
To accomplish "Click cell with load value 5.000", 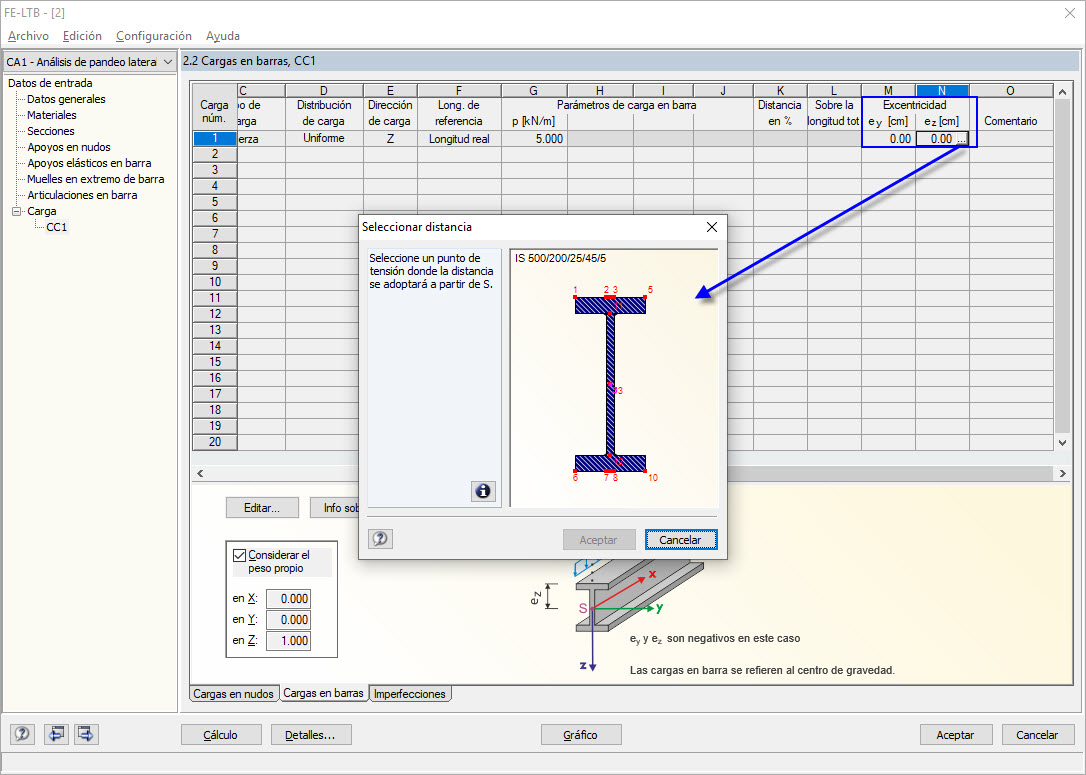I will pos(534,139).
